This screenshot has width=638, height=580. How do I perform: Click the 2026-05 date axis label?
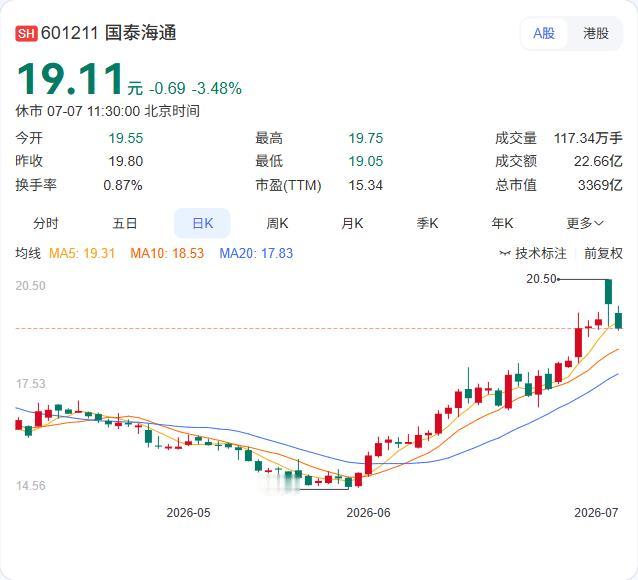tap(188, 512)
